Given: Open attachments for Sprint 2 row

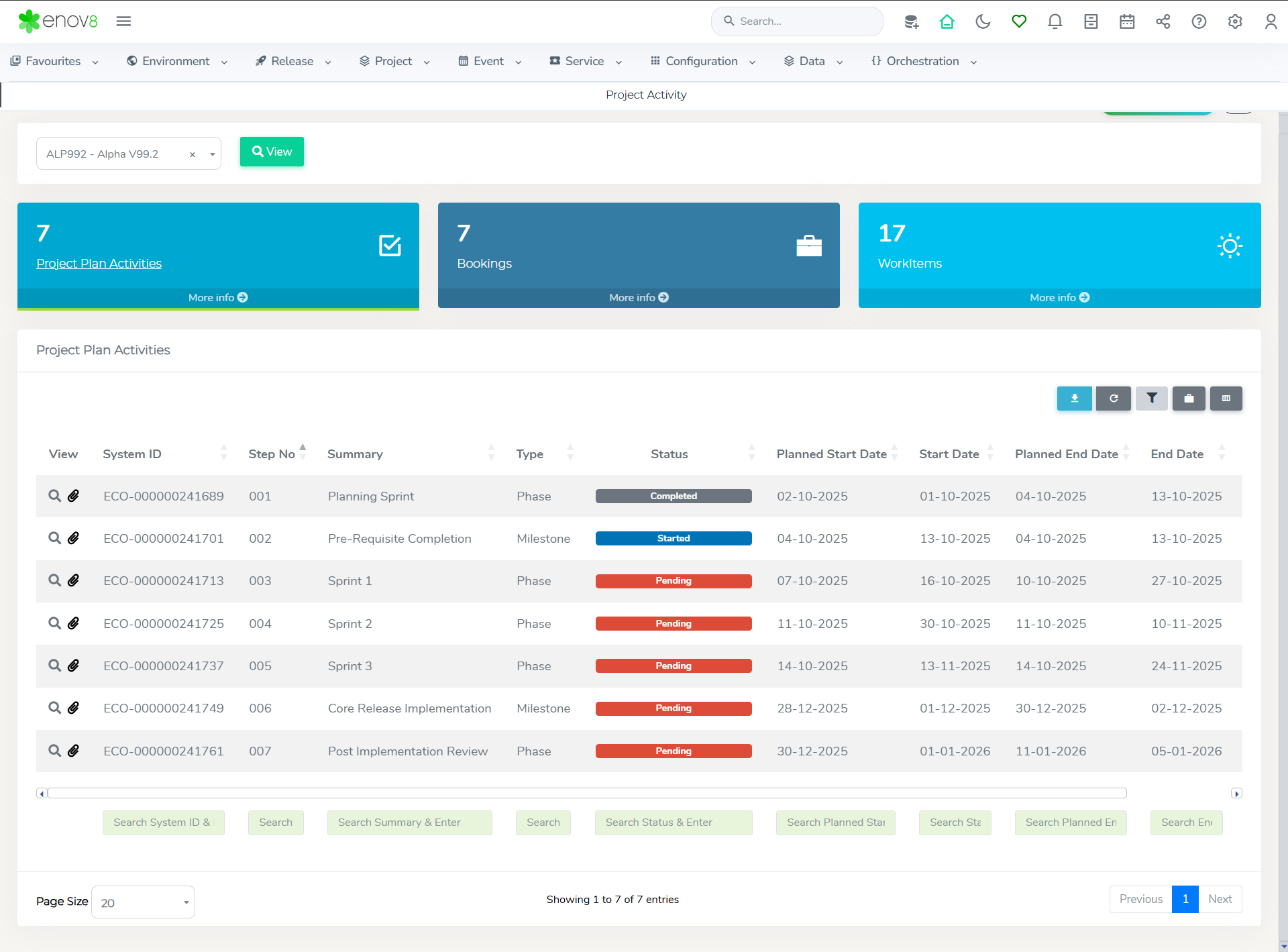Looking at the screenshot, I should tap(74, 623).
